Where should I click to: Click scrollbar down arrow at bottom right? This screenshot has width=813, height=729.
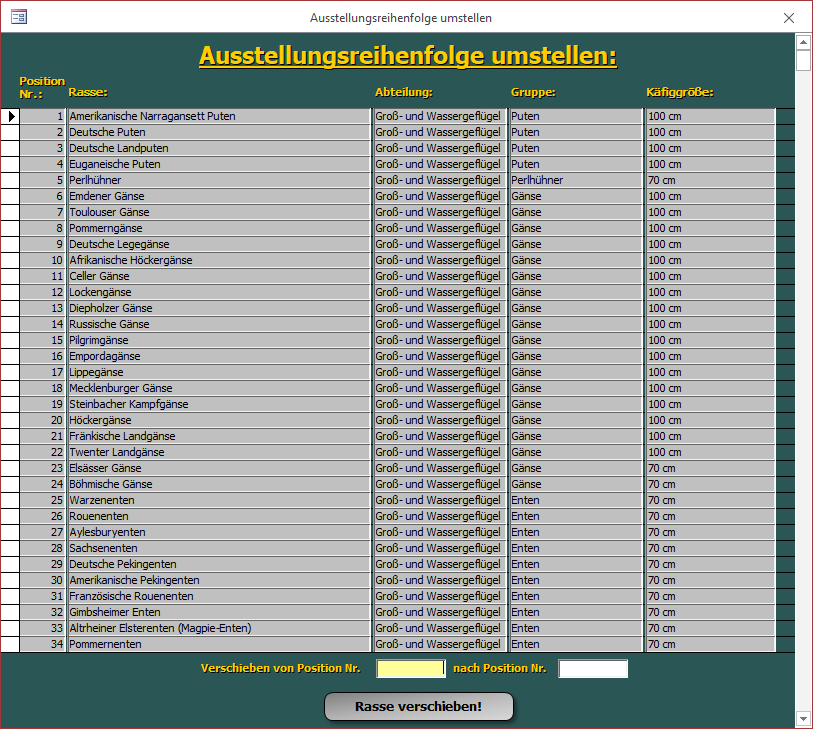click(x=803, y=718)
